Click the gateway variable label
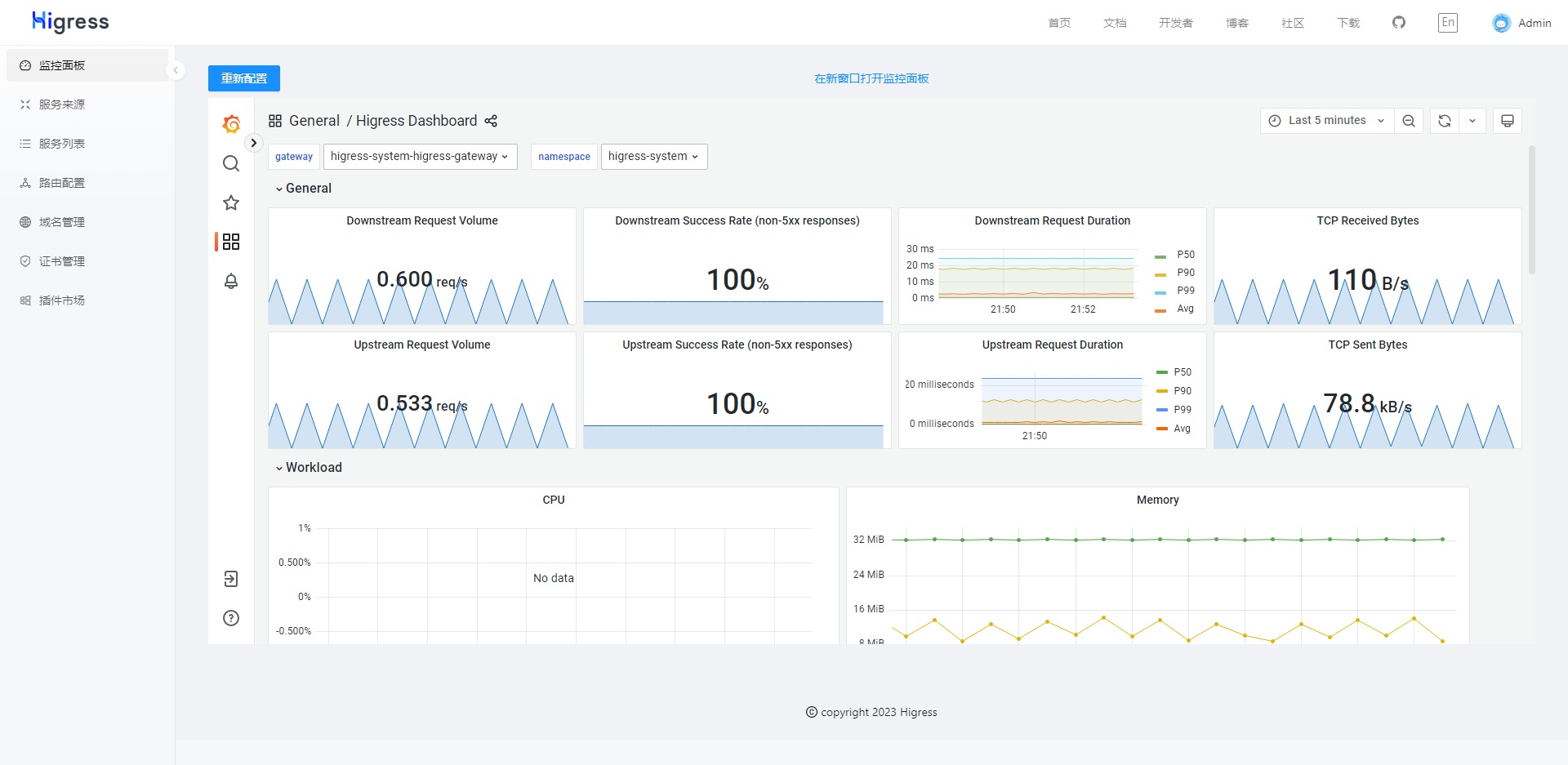 tap(294, 157)
